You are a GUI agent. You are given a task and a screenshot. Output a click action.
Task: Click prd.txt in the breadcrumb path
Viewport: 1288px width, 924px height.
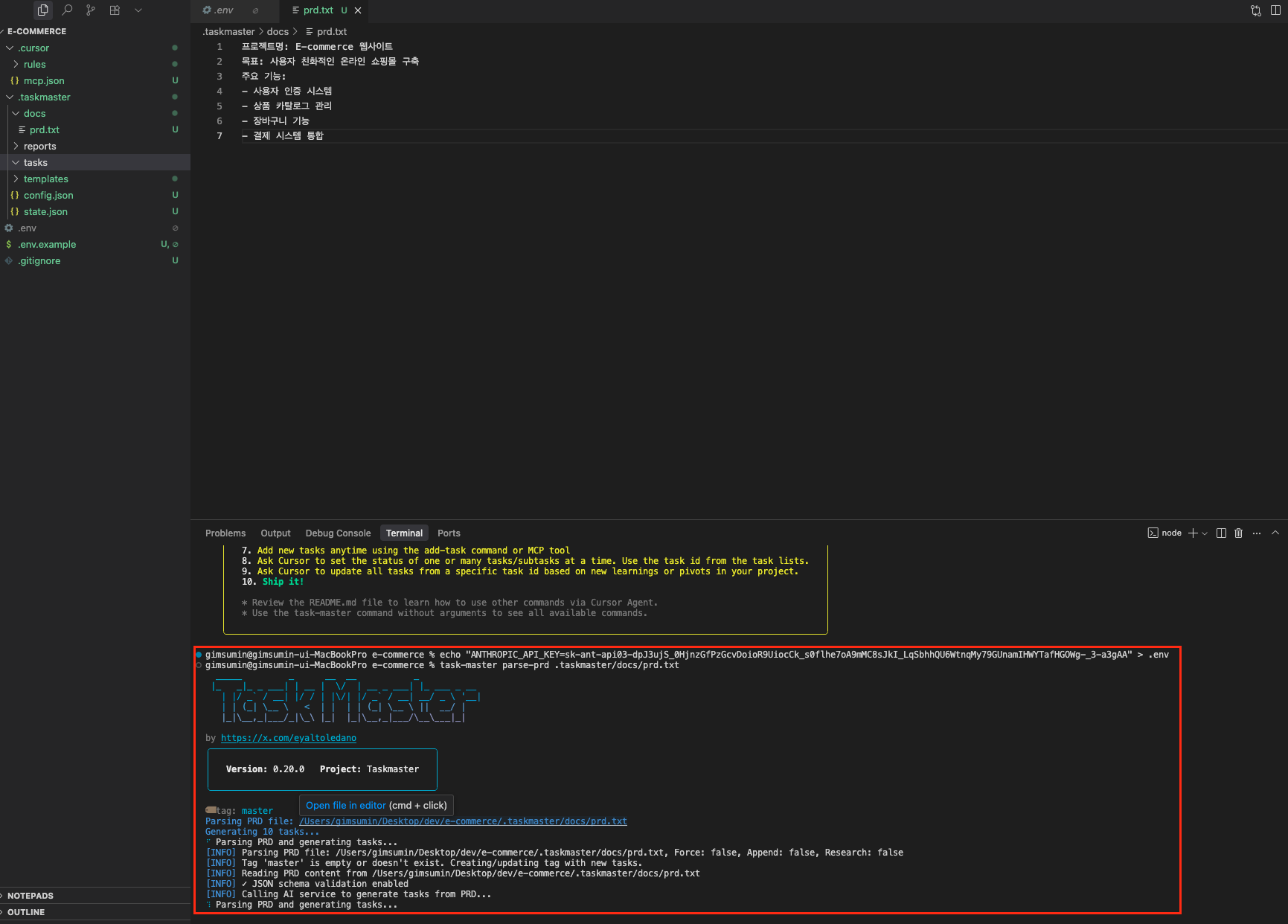[332, 31]
